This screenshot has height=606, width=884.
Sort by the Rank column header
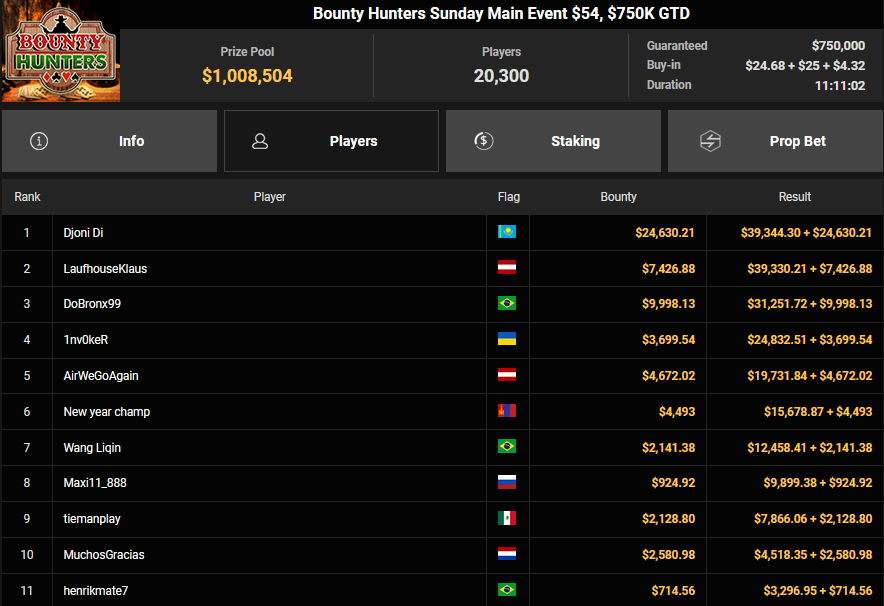point(27,197)
